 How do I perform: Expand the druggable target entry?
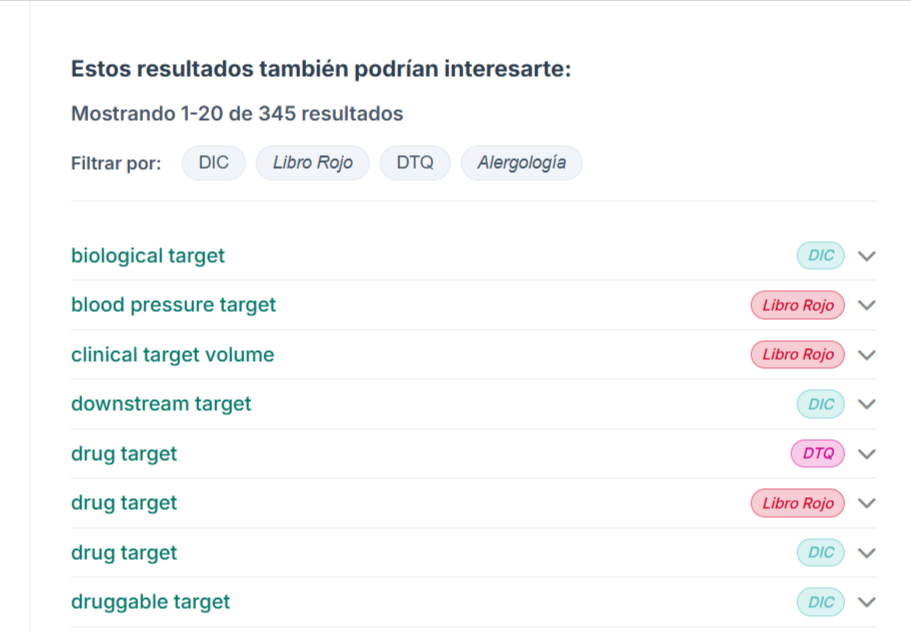(867, 602)
